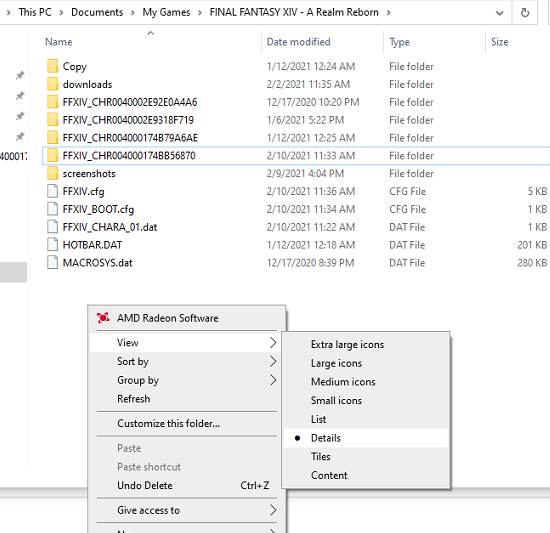Expand the View submenu arrow
The width and height of the screenshot is (550, 533).
click(273, 343)
